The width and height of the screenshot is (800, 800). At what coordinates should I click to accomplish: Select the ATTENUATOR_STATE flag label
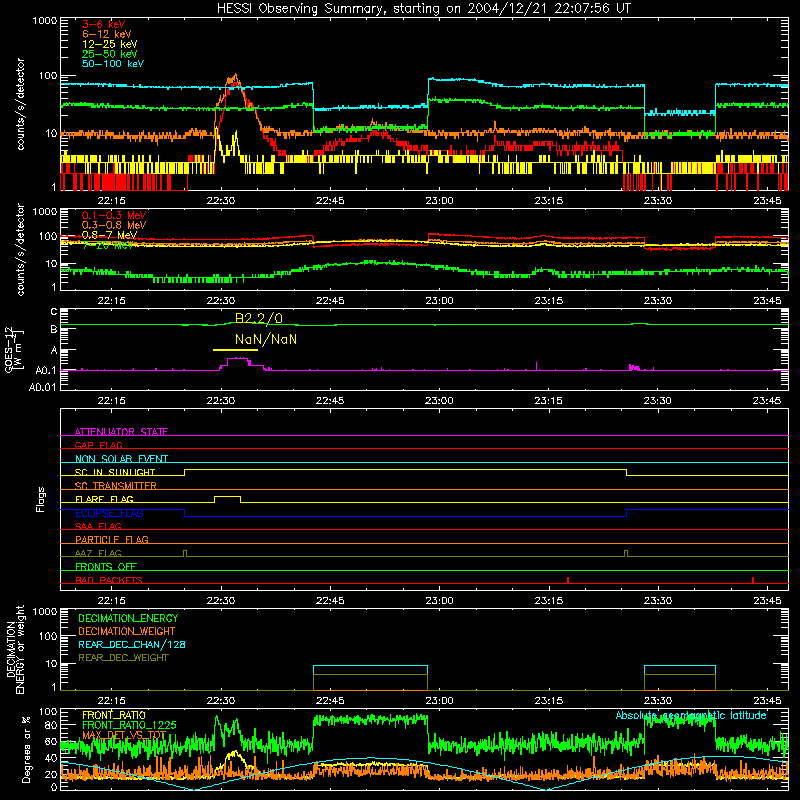[121, 432]
